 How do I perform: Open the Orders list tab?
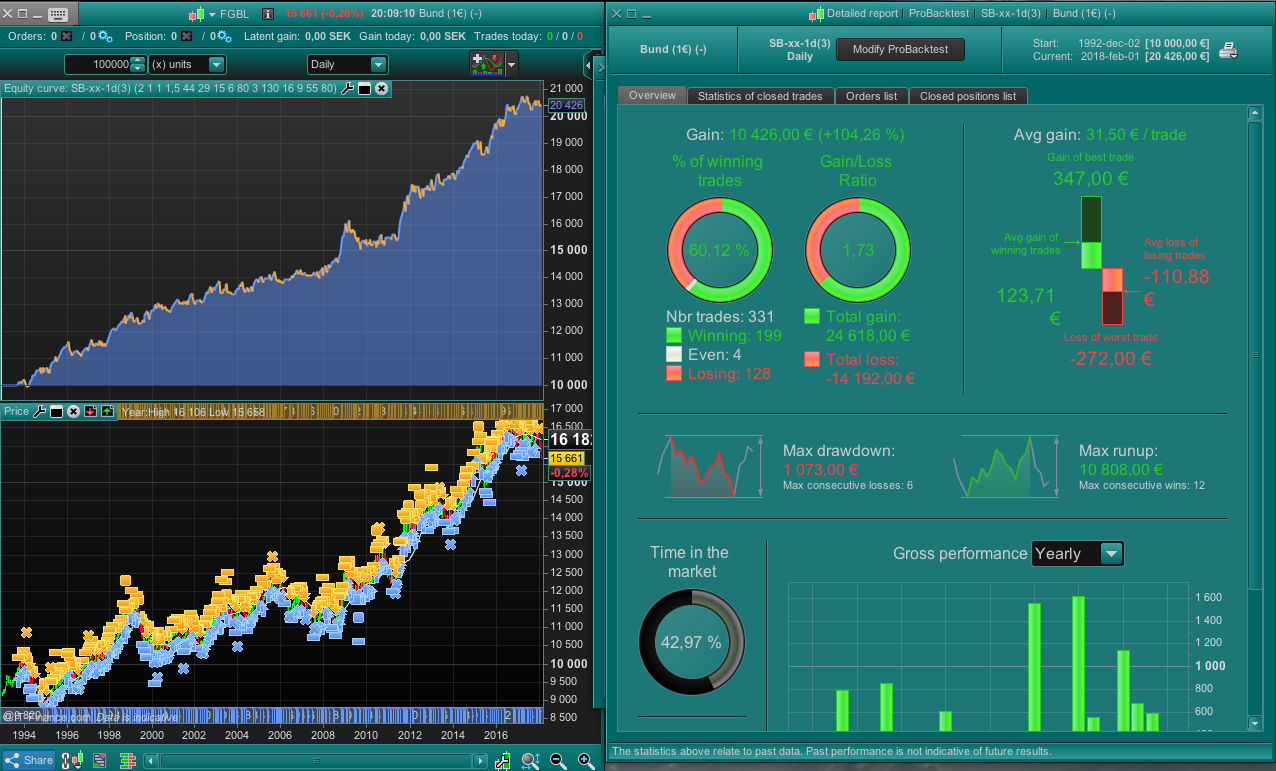[x=871, y=96]
